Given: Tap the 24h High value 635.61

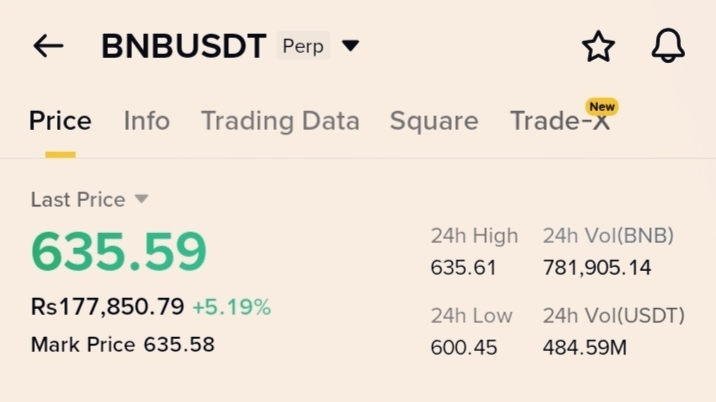Looking at the screenshot, I should point(463,268).
